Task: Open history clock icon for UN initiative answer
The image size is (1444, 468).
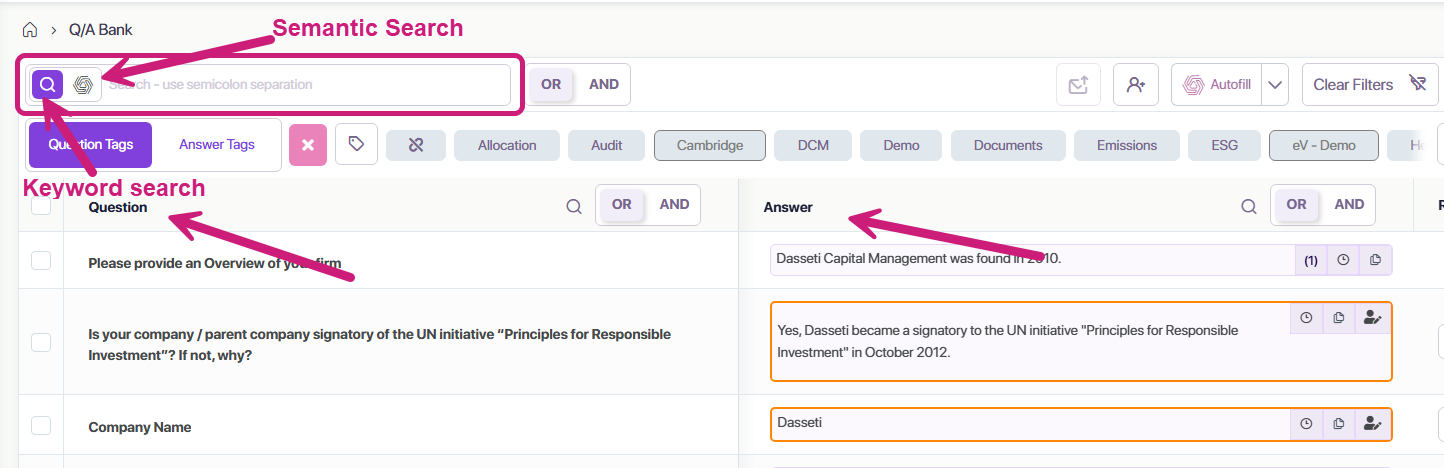Action: pyautogui.click(x=1306, y=318)
